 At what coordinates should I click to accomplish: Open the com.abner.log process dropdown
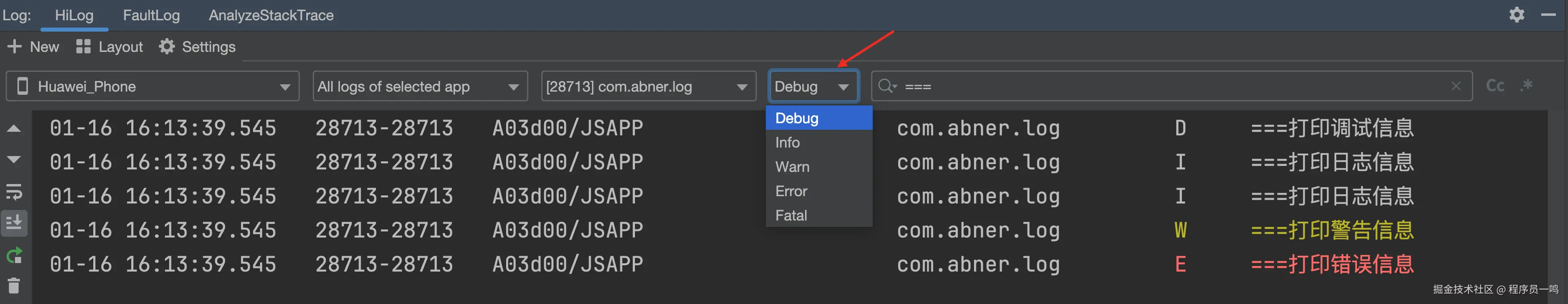coord(647,86)
